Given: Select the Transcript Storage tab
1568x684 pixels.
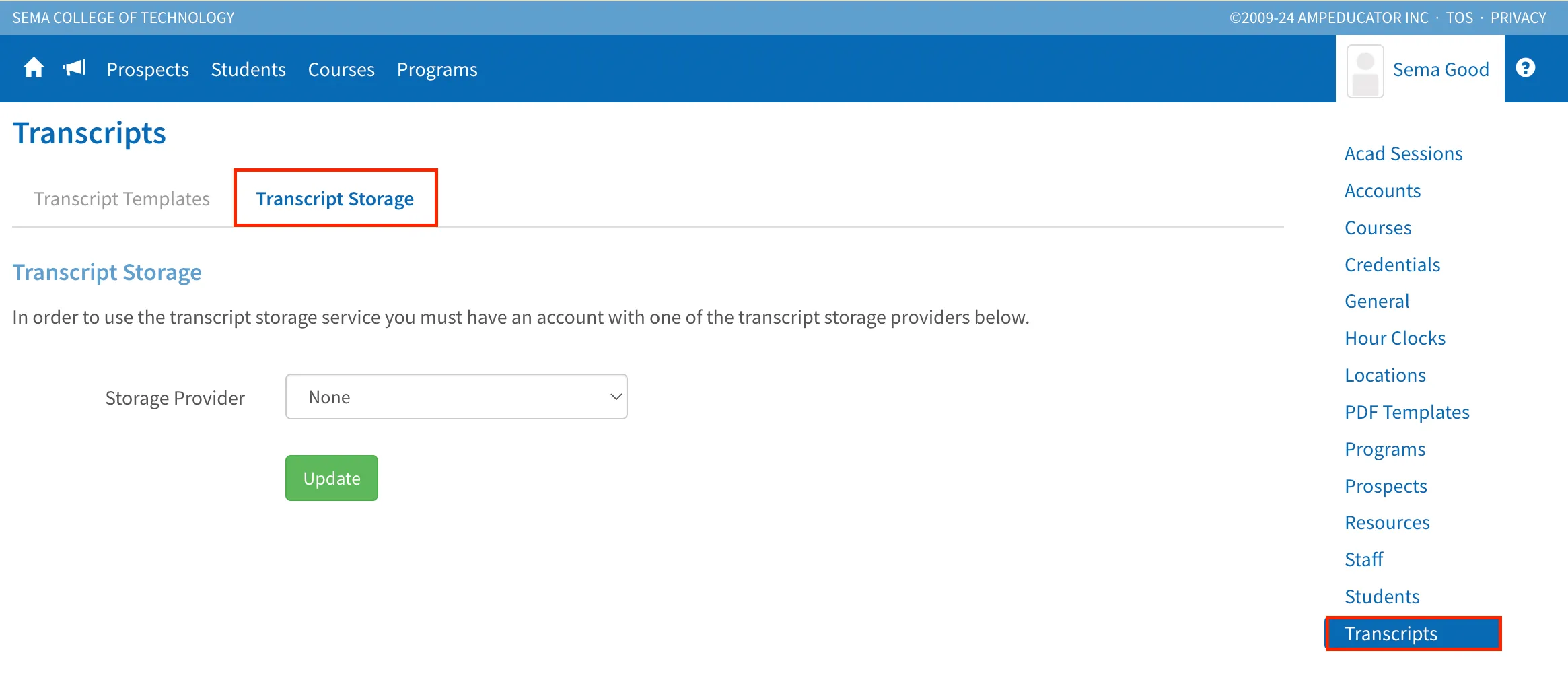Looking at the screenshot, I should click(335, 199).
